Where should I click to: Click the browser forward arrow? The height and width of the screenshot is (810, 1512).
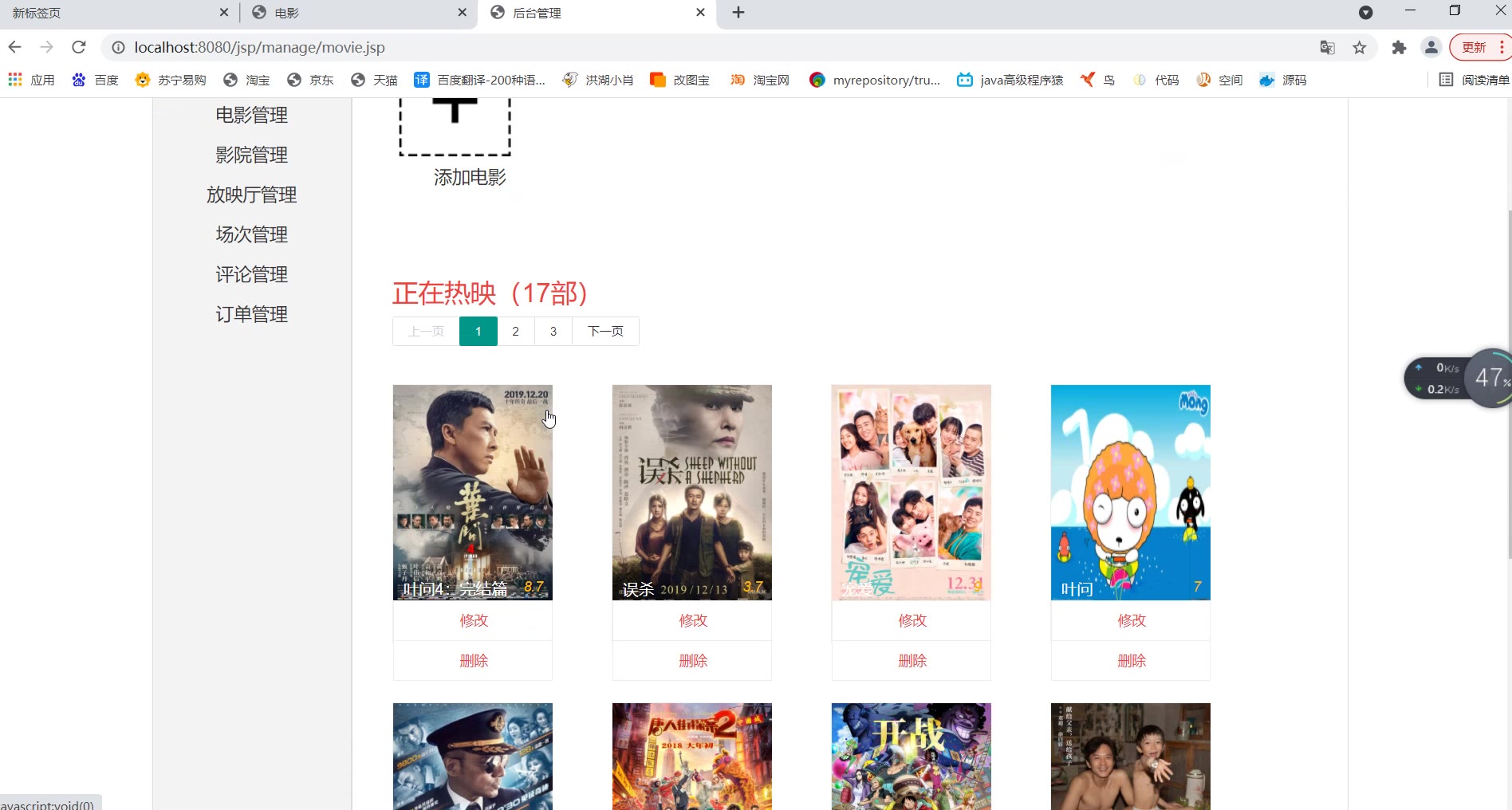(x=46, y=47)
